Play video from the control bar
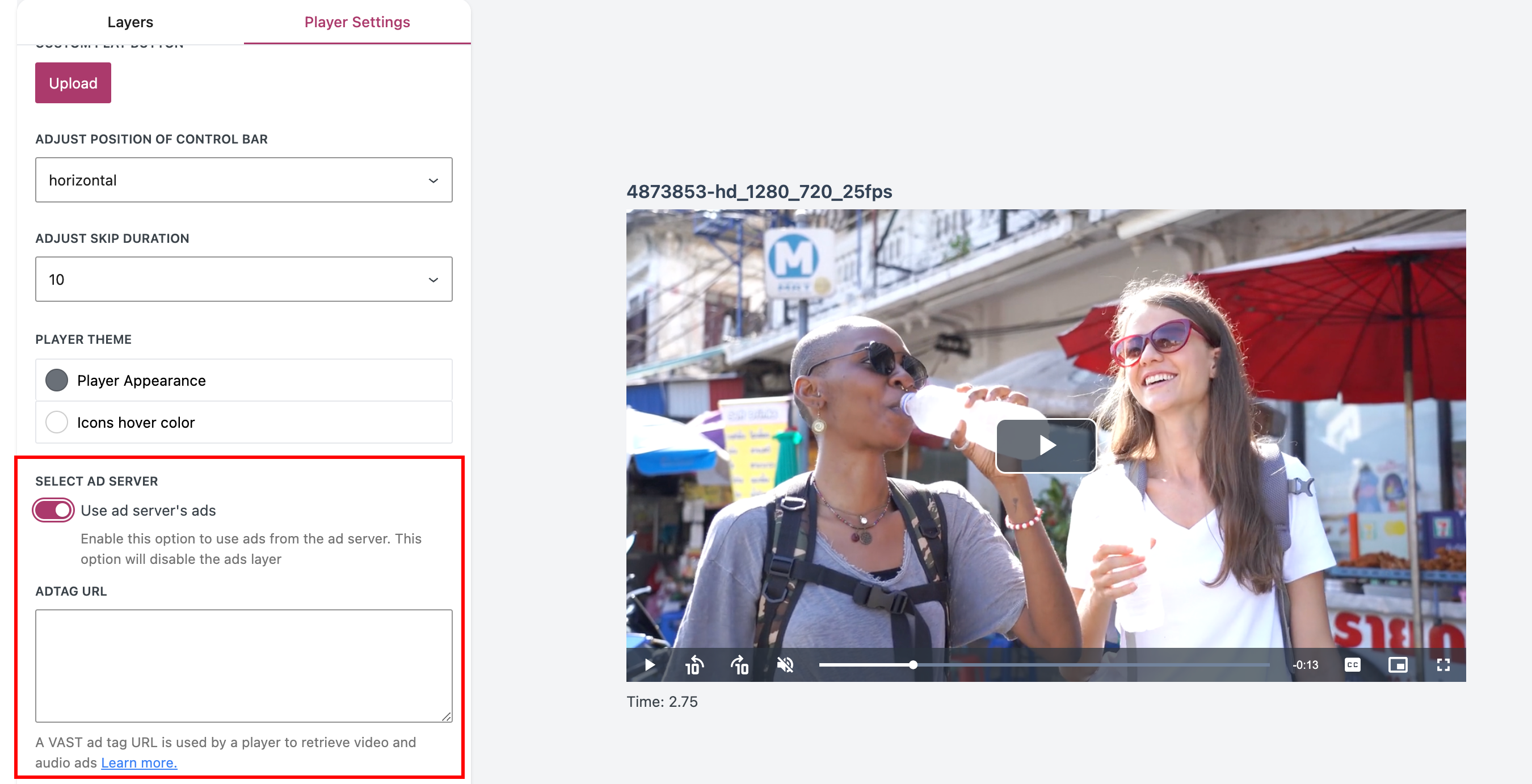 click(650, 664)
